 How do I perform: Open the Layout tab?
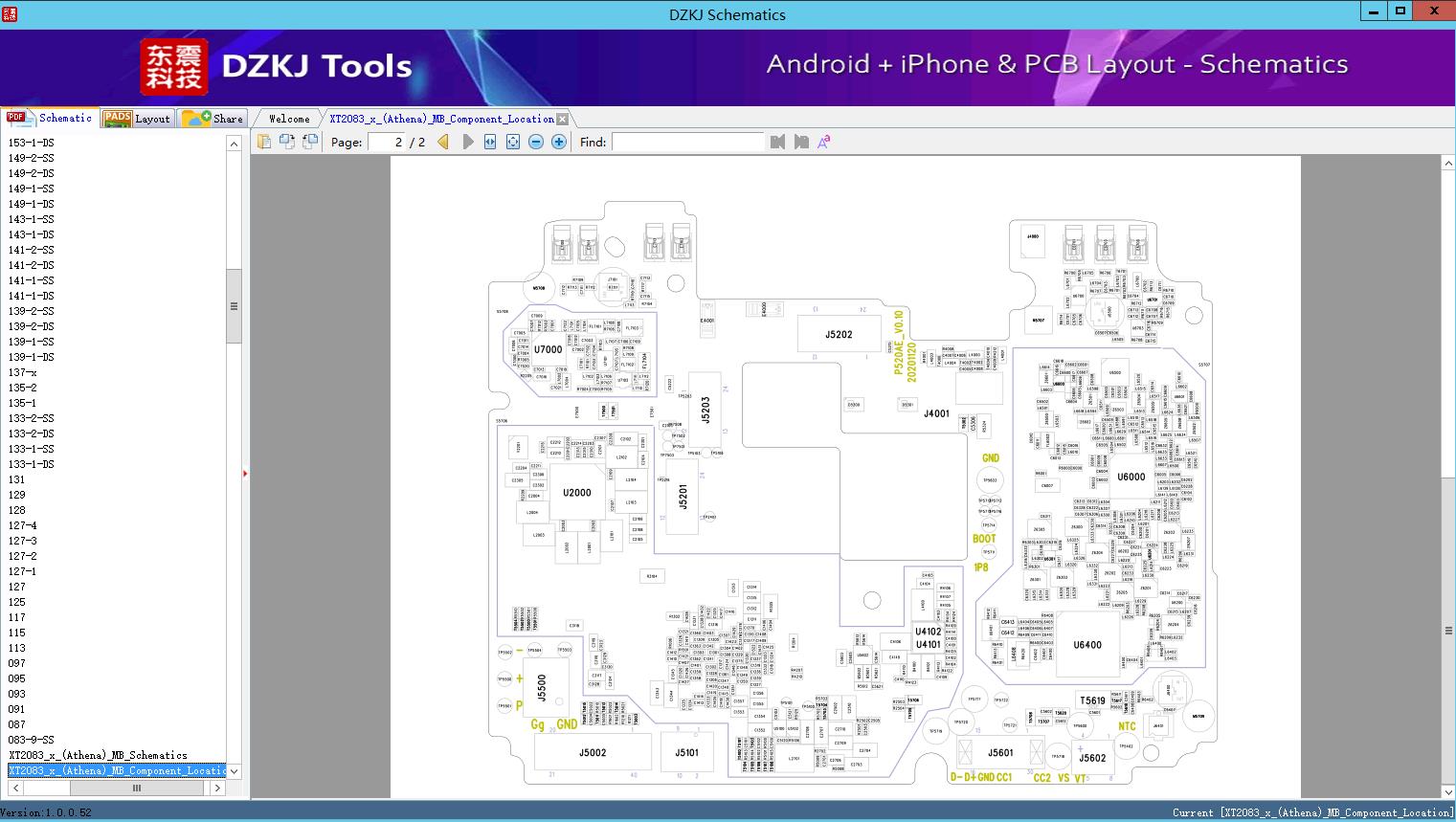tap(137, 119)
